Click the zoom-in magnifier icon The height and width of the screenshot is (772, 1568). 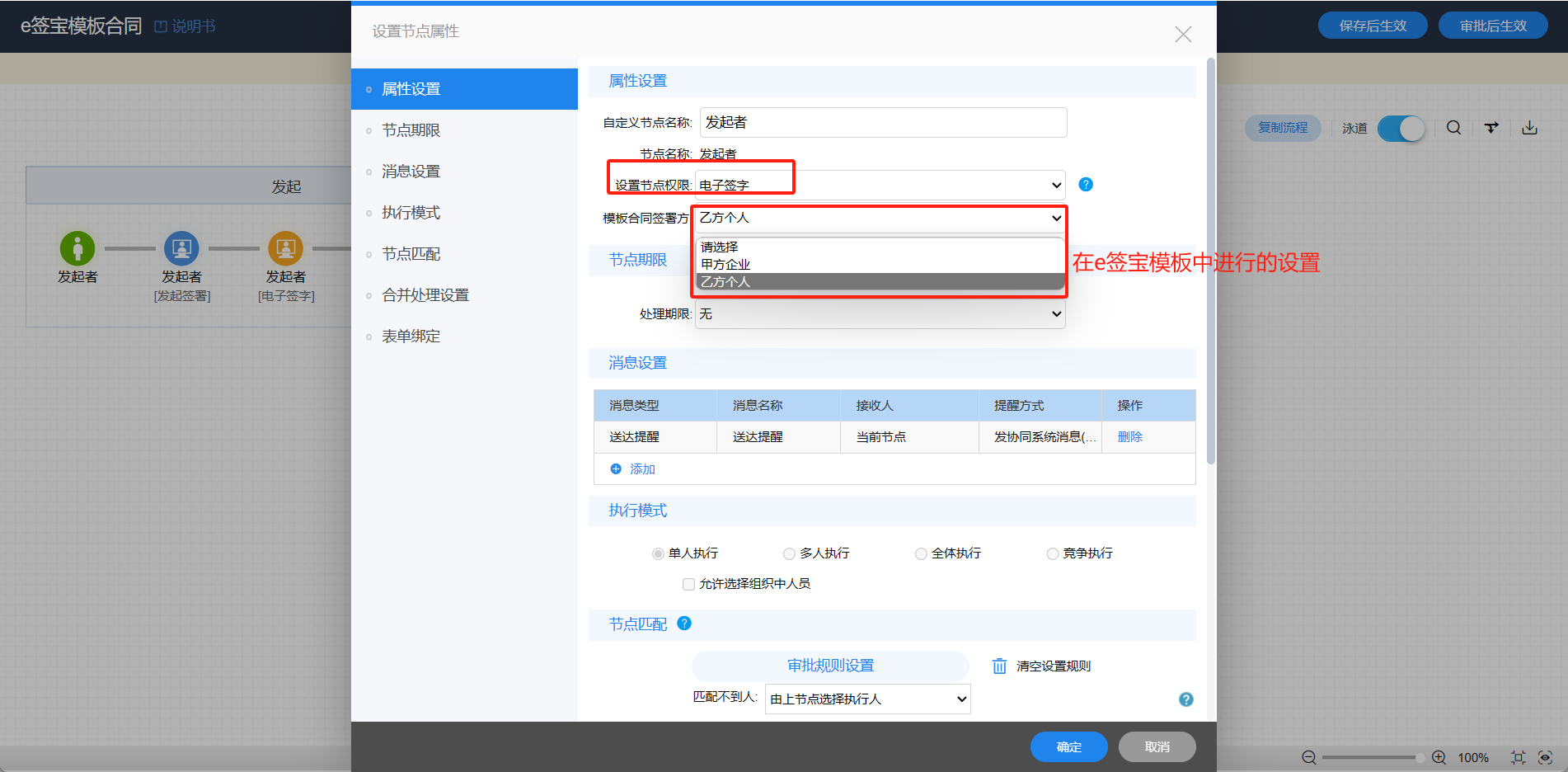click(x=1439, y=757)
